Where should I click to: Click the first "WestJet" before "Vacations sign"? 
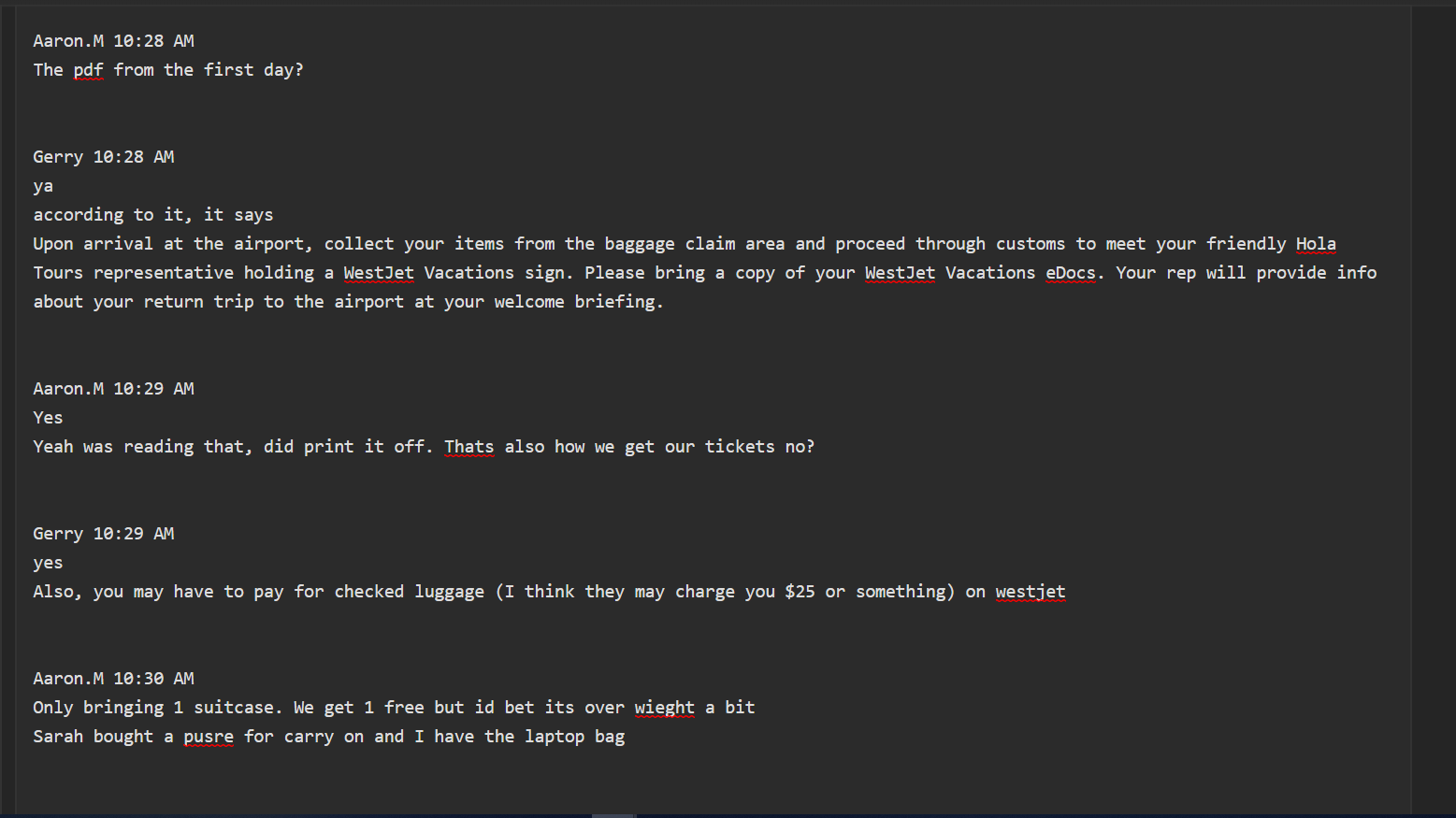point(378,273)
